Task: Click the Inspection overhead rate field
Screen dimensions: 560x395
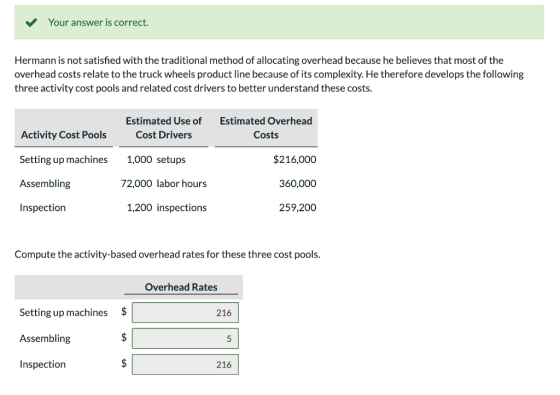Action: tap(185, 364)
